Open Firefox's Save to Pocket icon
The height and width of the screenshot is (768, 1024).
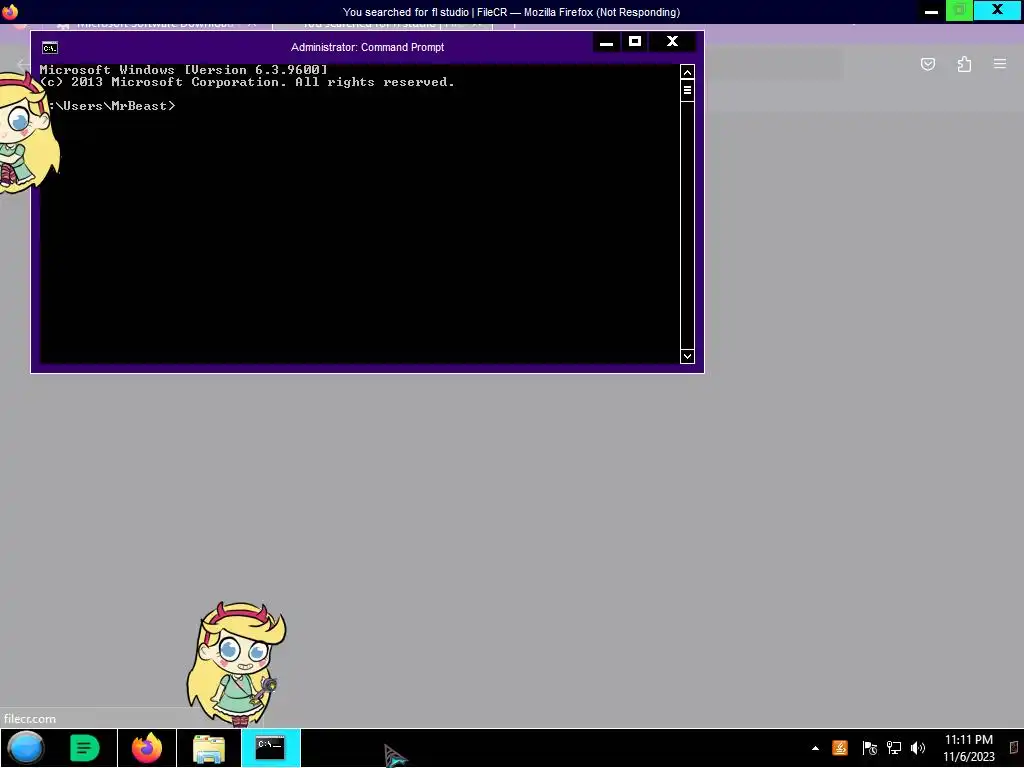pos(927,64)
